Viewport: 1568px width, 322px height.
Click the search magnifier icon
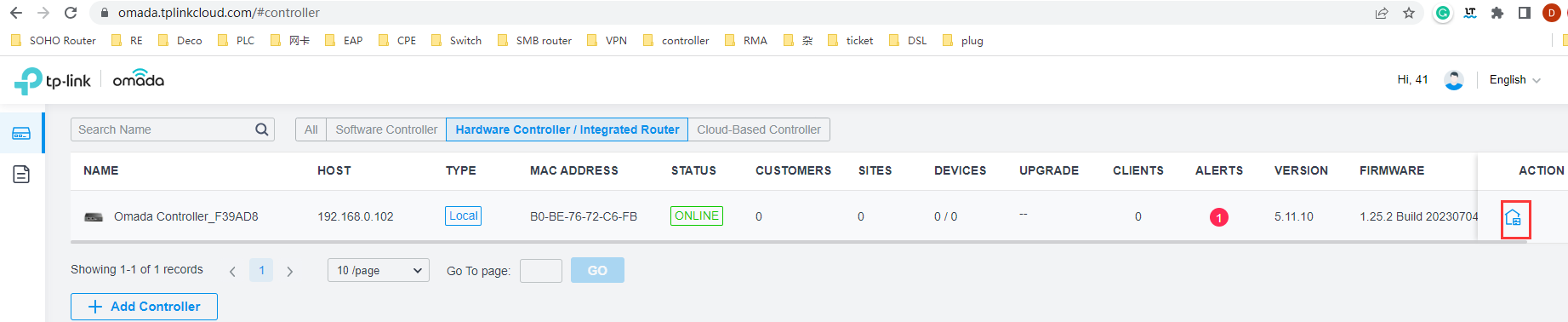[x=262, y=129]
